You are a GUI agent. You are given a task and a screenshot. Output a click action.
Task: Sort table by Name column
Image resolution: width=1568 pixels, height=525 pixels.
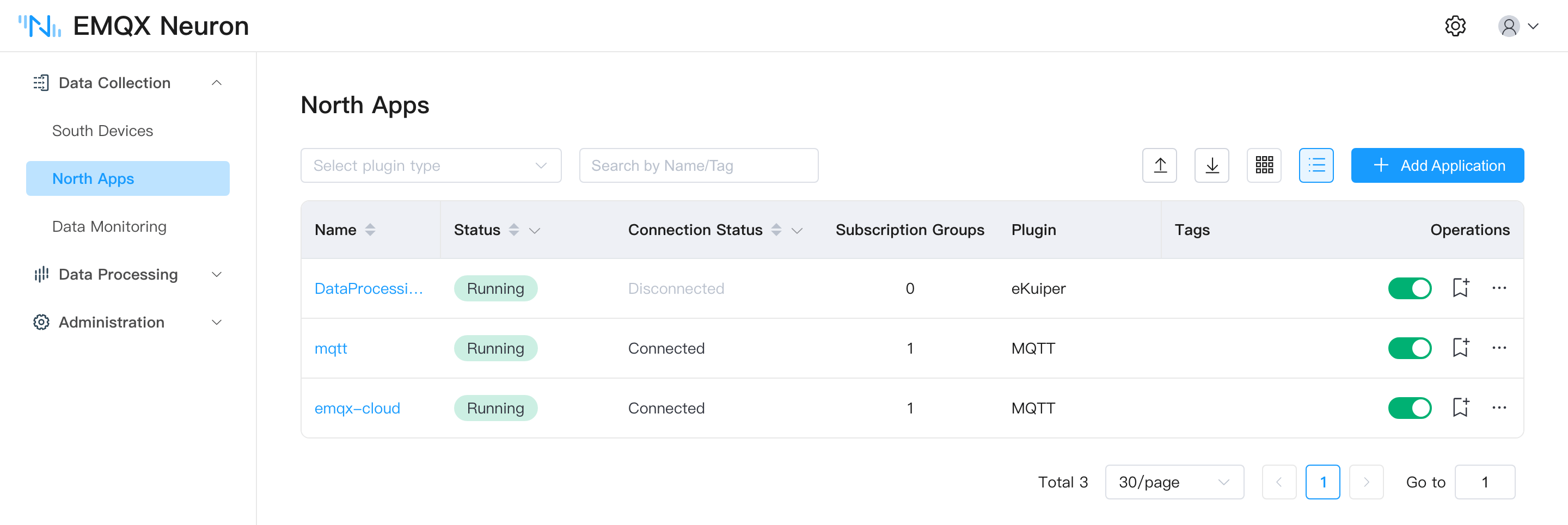click(370, 230)
